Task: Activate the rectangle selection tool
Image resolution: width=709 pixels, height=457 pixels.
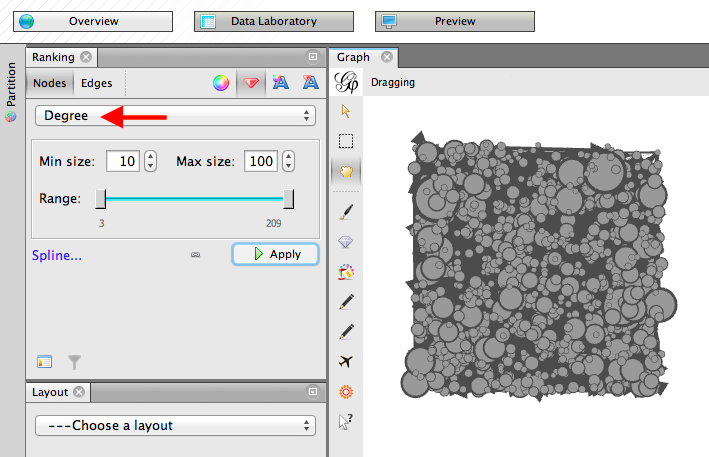Action: tap(346, 141)
